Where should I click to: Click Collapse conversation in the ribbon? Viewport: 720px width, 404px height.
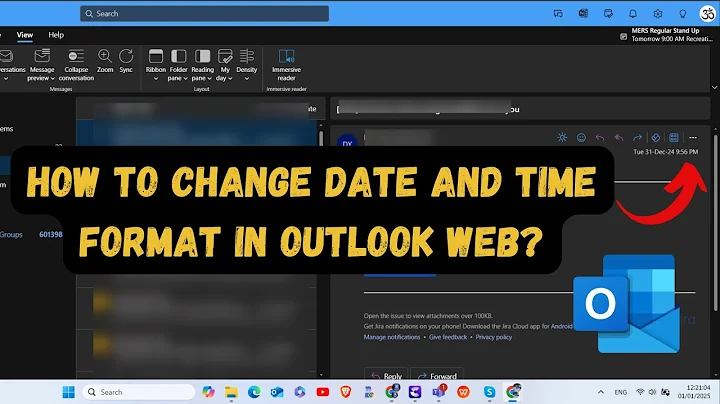pyautogui.click(x=76, y=65)
